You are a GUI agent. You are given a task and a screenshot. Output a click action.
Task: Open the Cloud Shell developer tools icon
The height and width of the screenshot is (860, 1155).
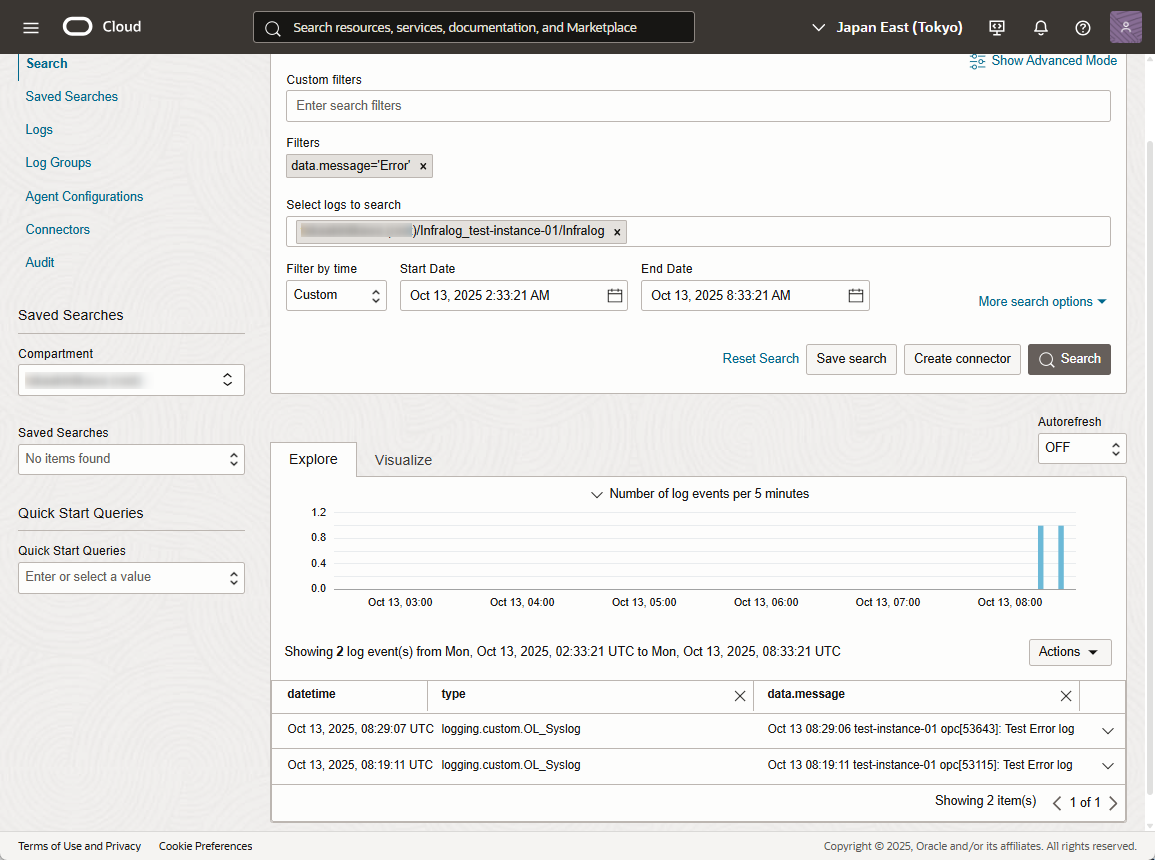996,27
